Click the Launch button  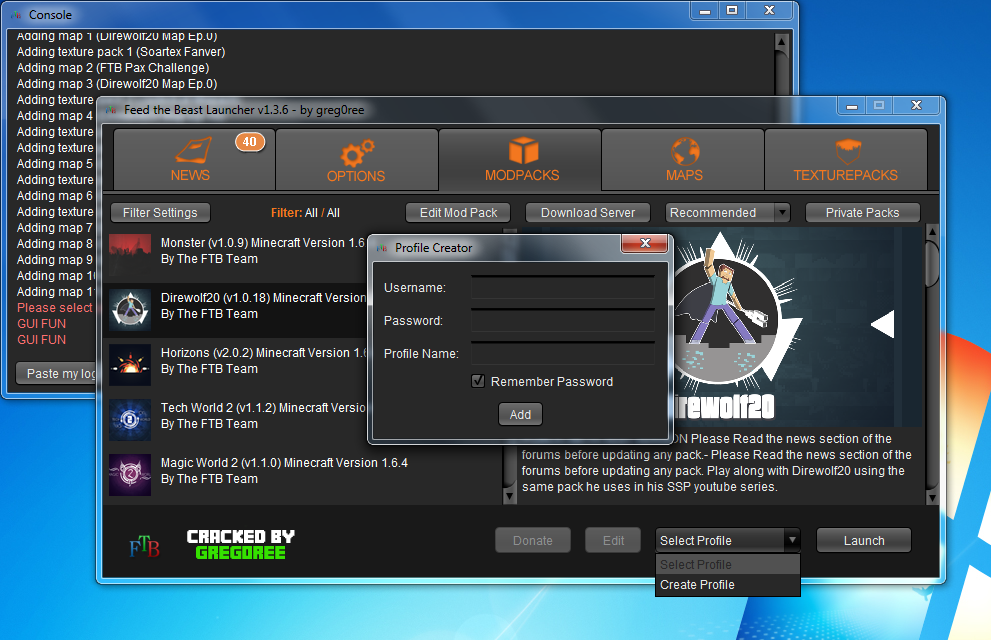coord(864,541)
